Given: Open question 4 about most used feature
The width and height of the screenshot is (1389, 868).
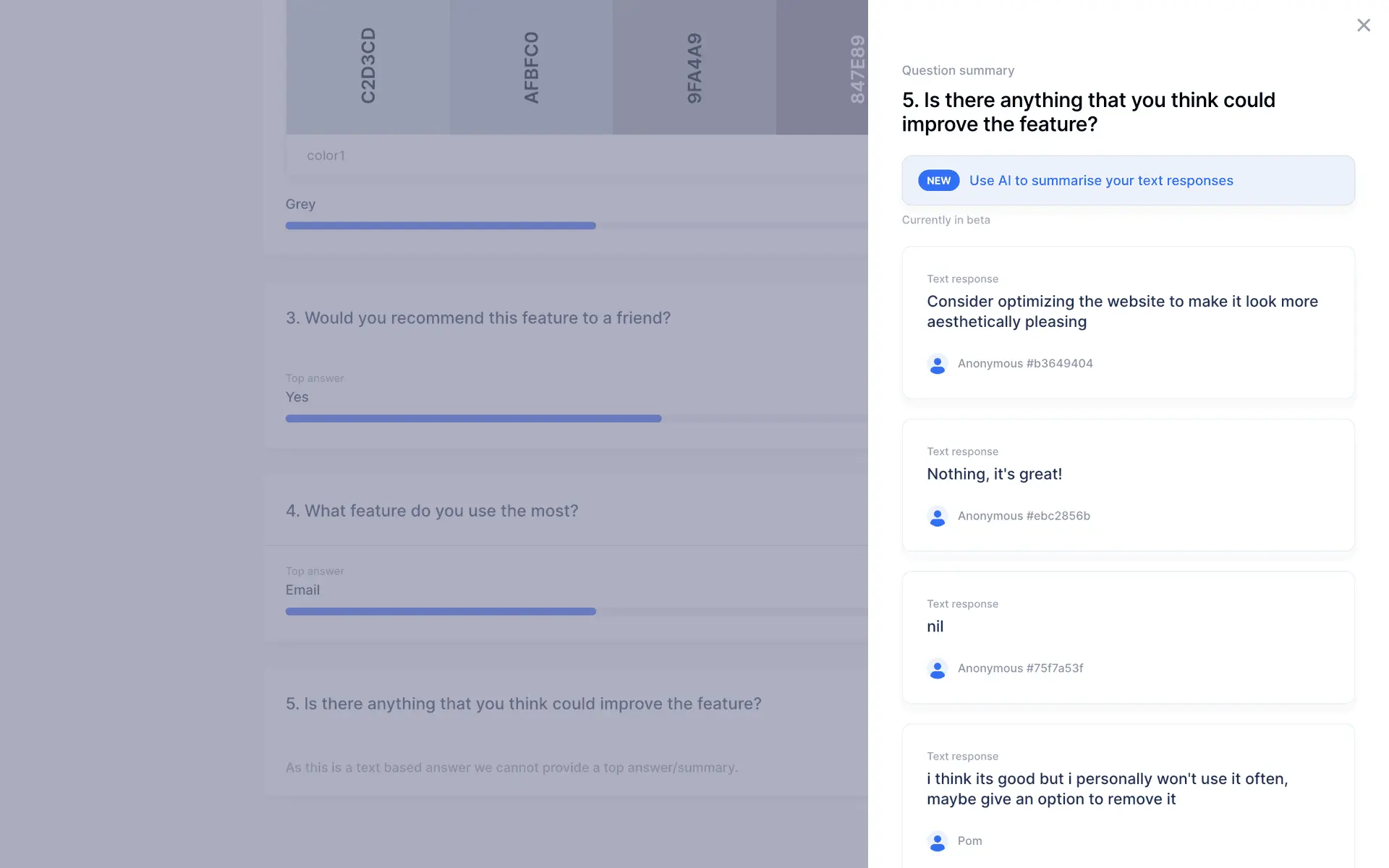Looking at the screenshot, I should coord(431,511).
